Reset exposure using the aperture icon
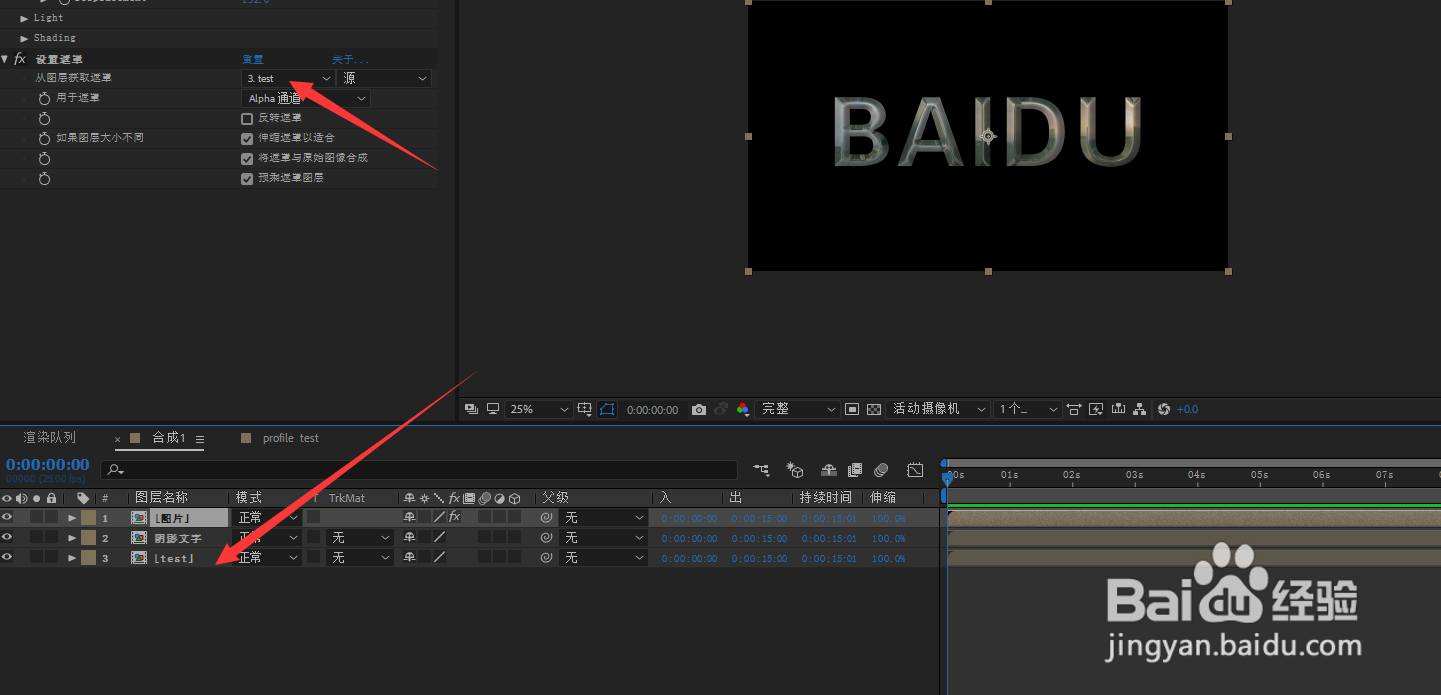Viewport: 1441px width, 695px height. coord(1163,409)
